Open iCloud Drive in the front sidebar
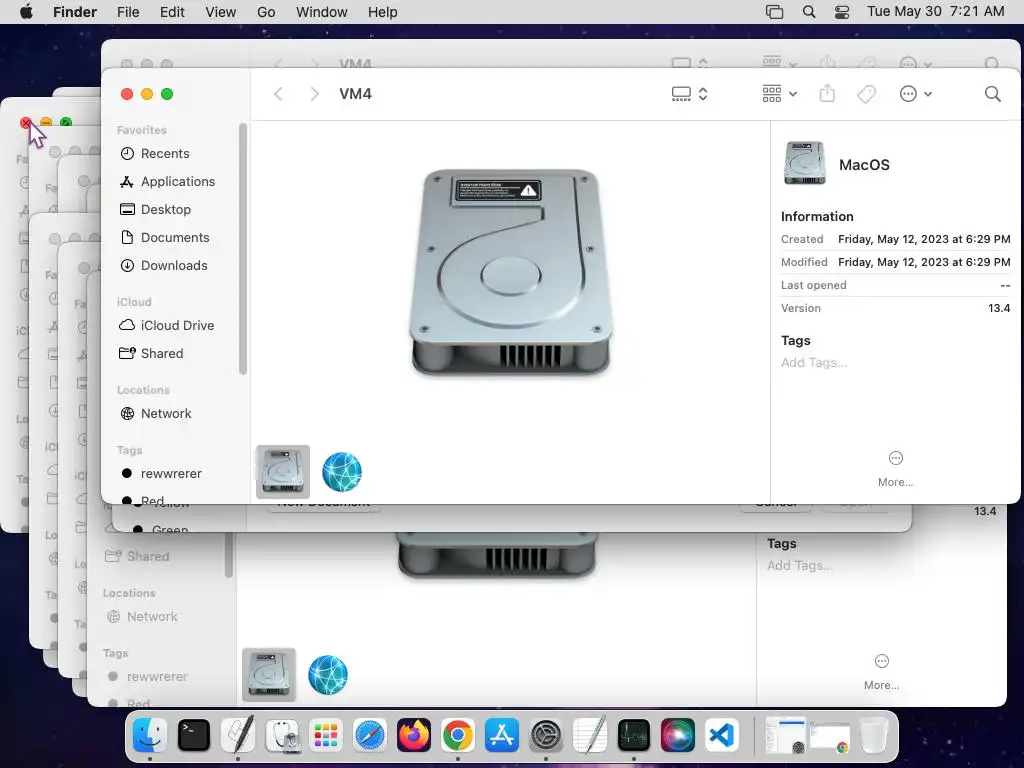 coord(167,325)
